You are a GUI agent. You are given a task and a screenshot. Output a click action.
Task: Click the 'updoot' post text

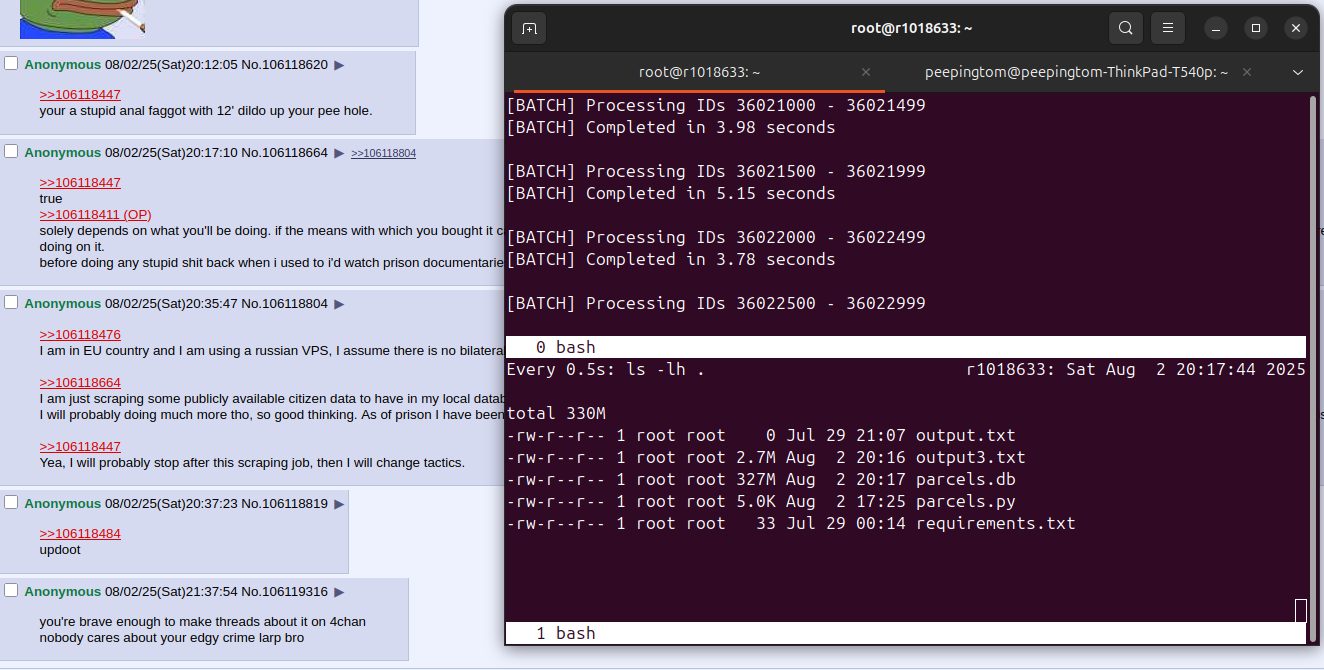[60, 550]
